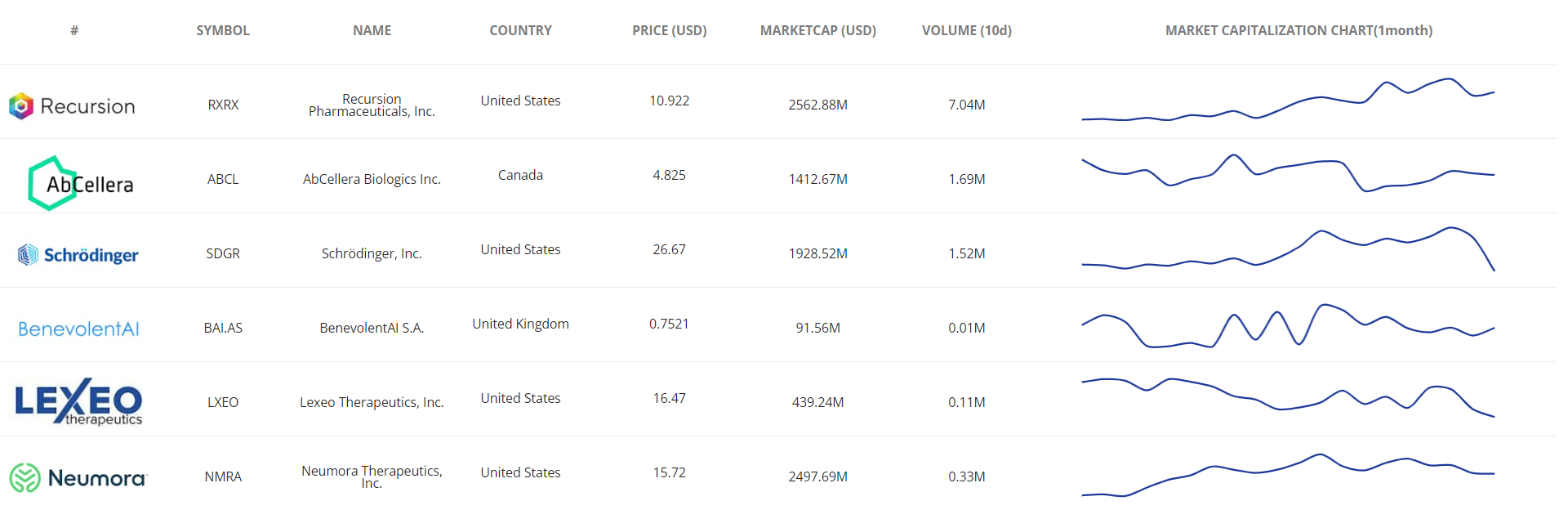The width and height of the screenshot is (1568, 510).
Task: Sort by MARKETCAP (USD) column header
Action: [817, 30]
